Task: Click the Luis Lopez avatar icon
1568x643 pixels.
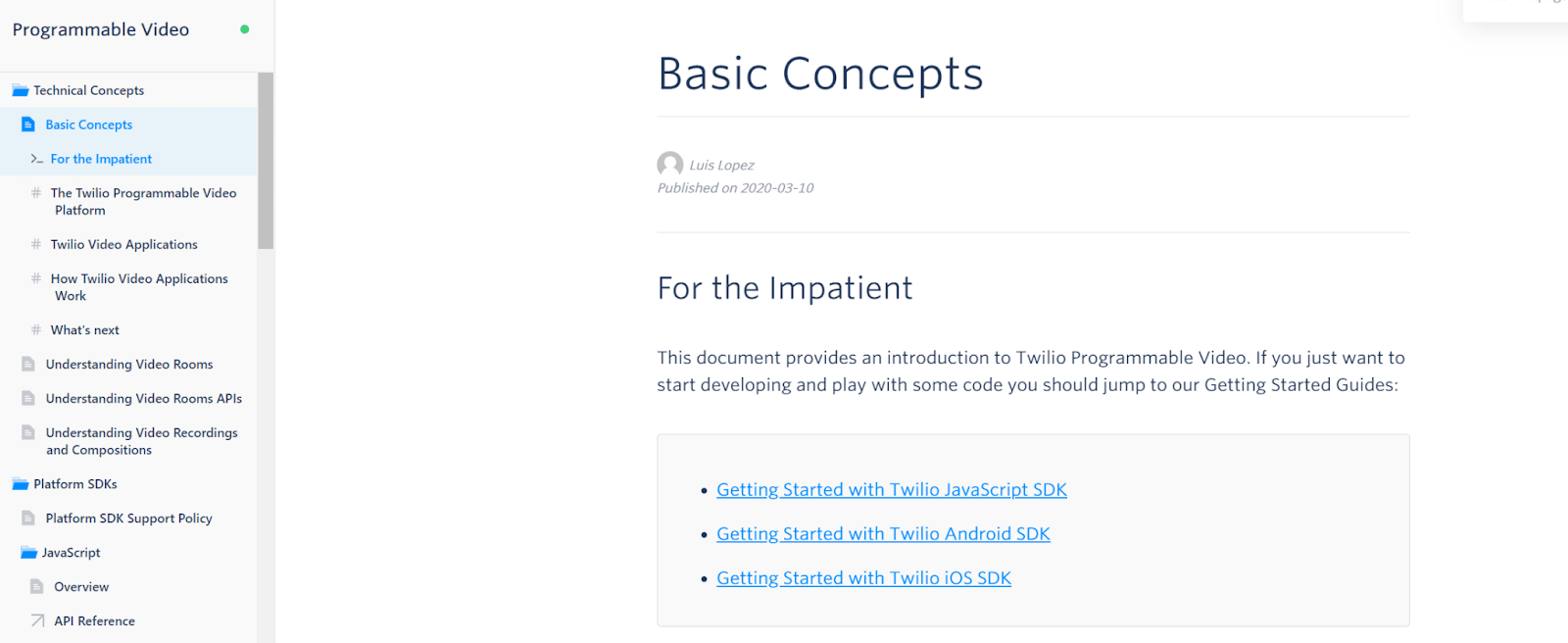Action: 669,165
